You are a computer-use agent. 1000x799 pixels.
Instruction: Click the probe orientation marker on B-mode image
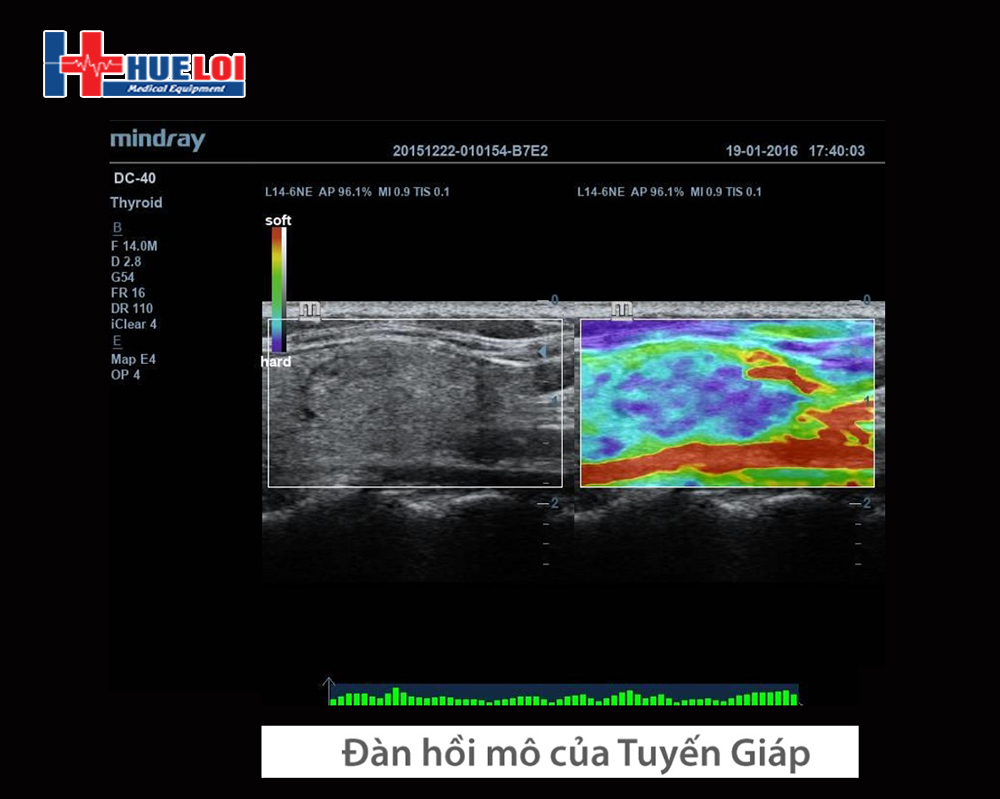[x=310, y=310]
